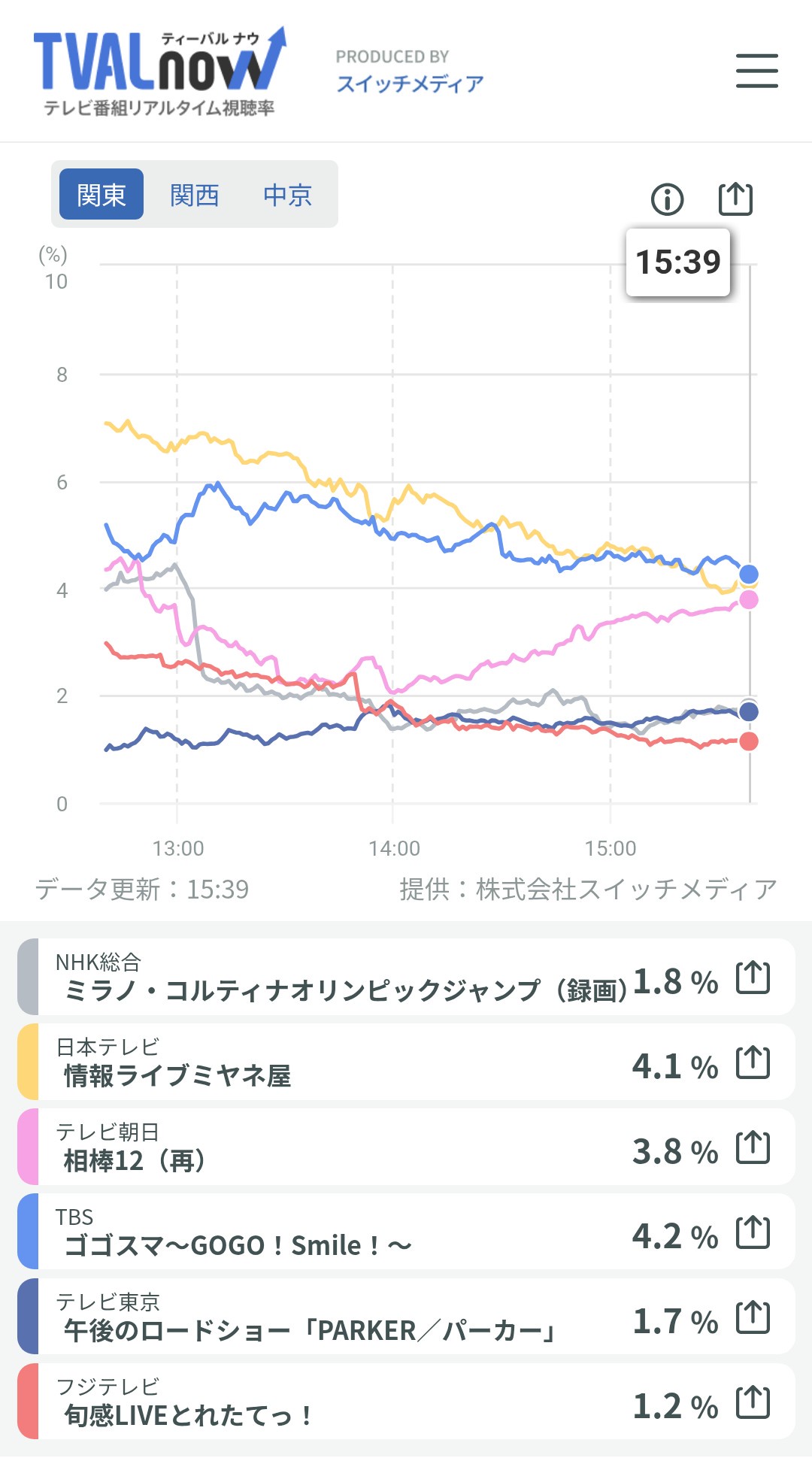Share the TBS ゴゴスマ rating
Viewport: 812px width, 1458px height.
coord(753,1232)
